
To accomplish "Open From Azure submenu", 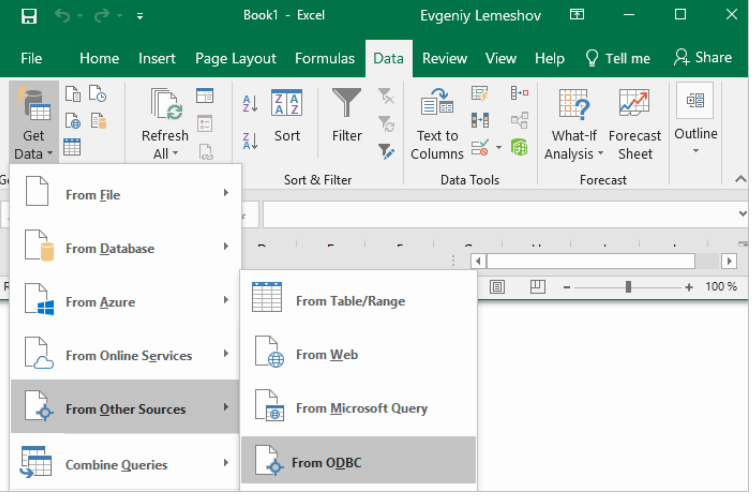I will point(125,302).
